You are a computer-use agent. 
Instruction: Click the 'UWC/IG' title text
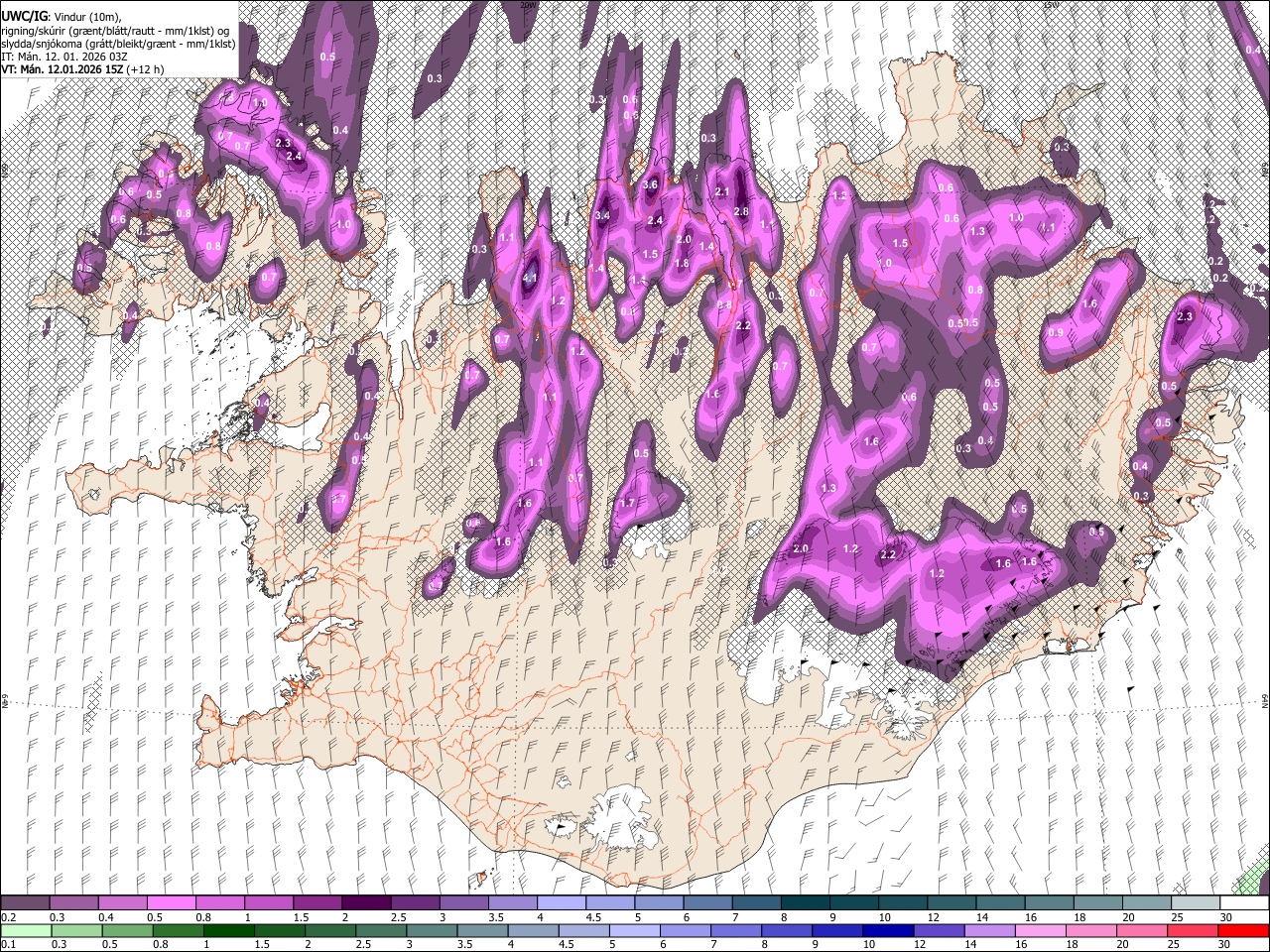[x=24, y=17]
